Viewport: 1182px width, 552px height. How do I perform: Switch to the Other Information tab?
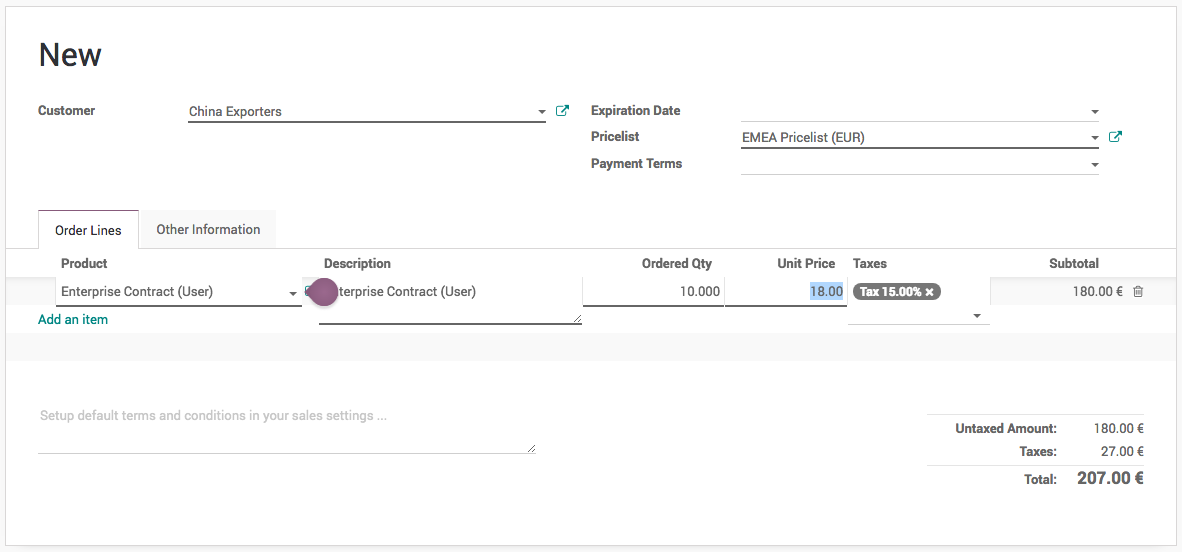point(208,229)
